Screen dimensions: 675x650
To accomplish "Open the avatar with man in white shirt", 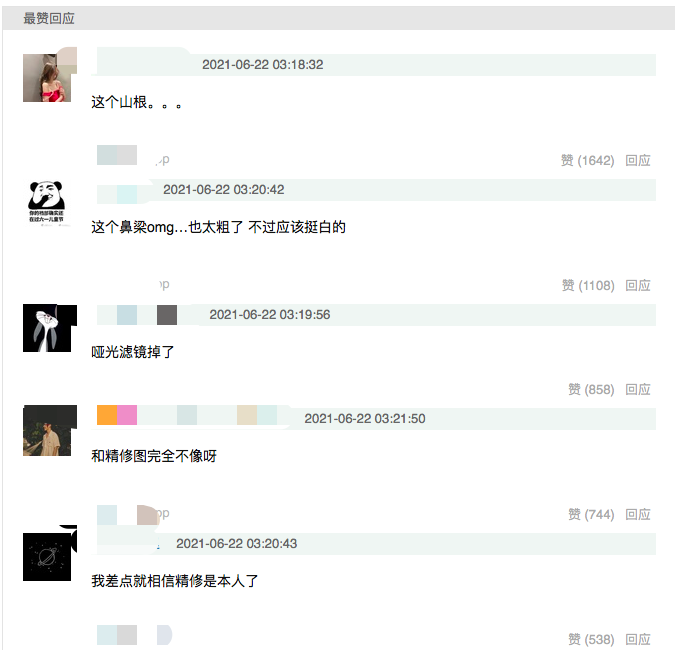I will point(47,430).
